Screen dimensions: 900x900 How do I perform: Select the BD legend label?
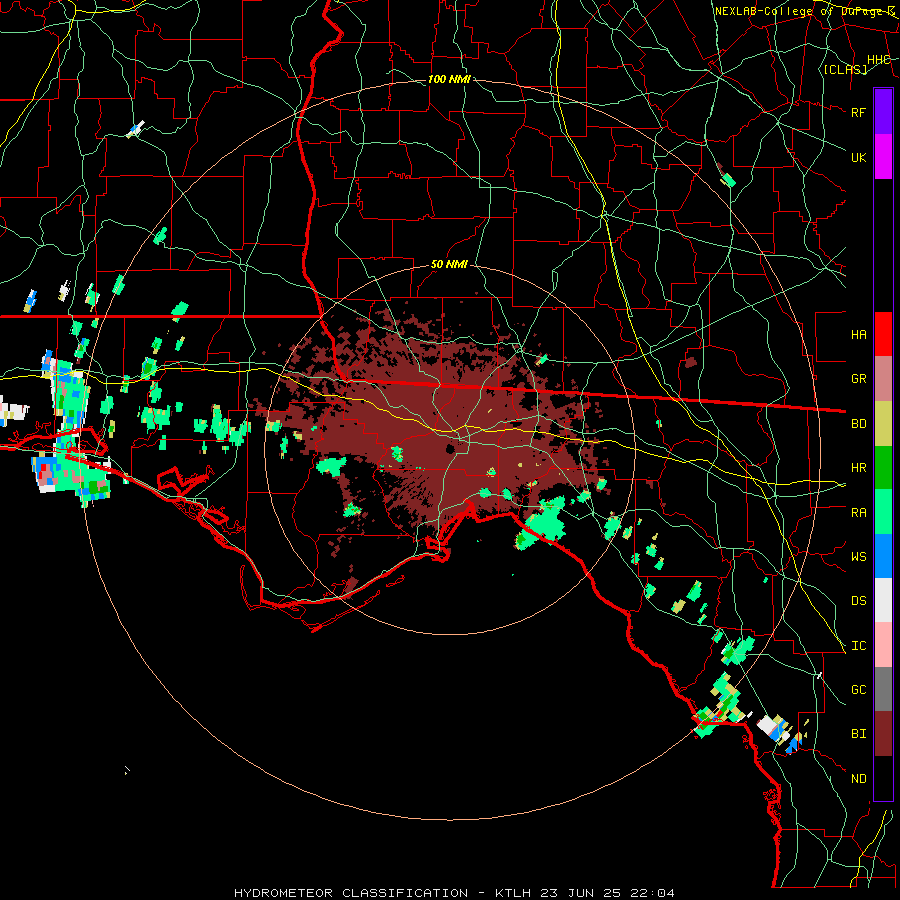tap(859, 424)
